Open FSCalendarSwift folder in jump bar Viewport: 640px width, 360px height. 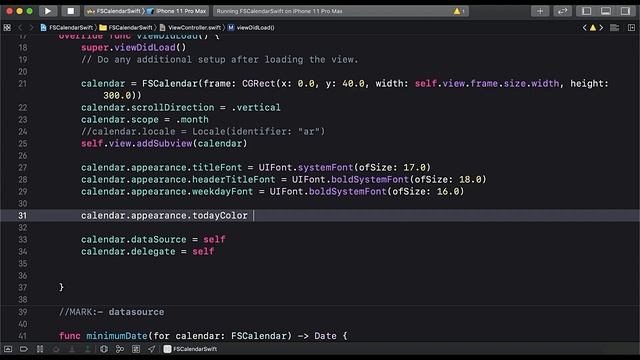tap(126, 28)
